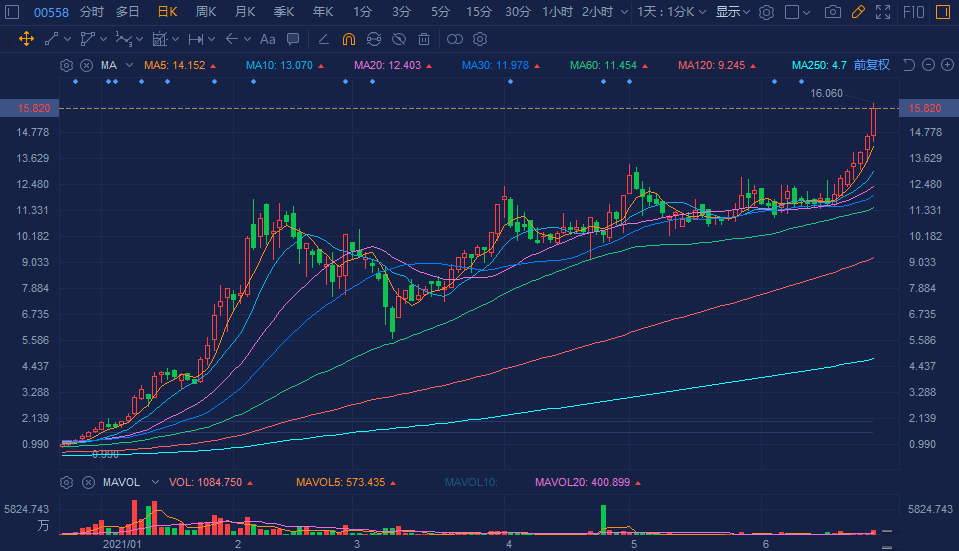The height and width of the screenshot is (551, 959).
Task: Switch to 1小时 interval
Action: (x=557, y=12)
